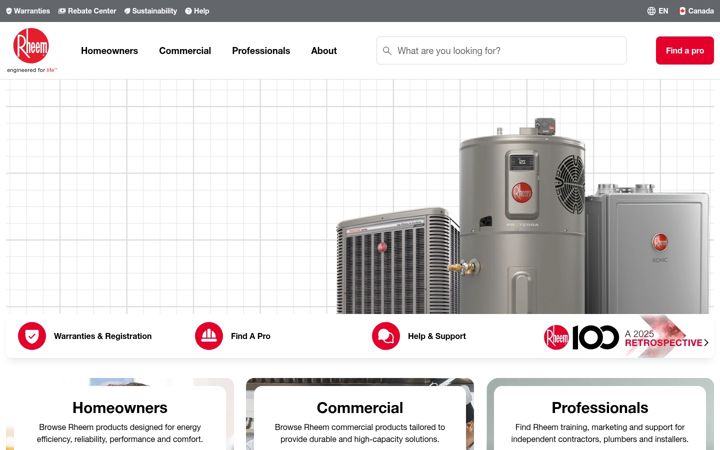This screenshot has height=450, width=720.
Task: Click the shield icon beside Warranties in top bar
Action: pos(9,11)
